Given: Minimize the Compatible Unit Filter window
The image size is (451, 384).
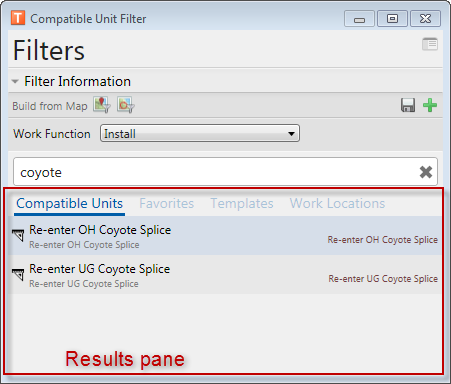Looking at the screenshot, I should (x=359, y=19).
